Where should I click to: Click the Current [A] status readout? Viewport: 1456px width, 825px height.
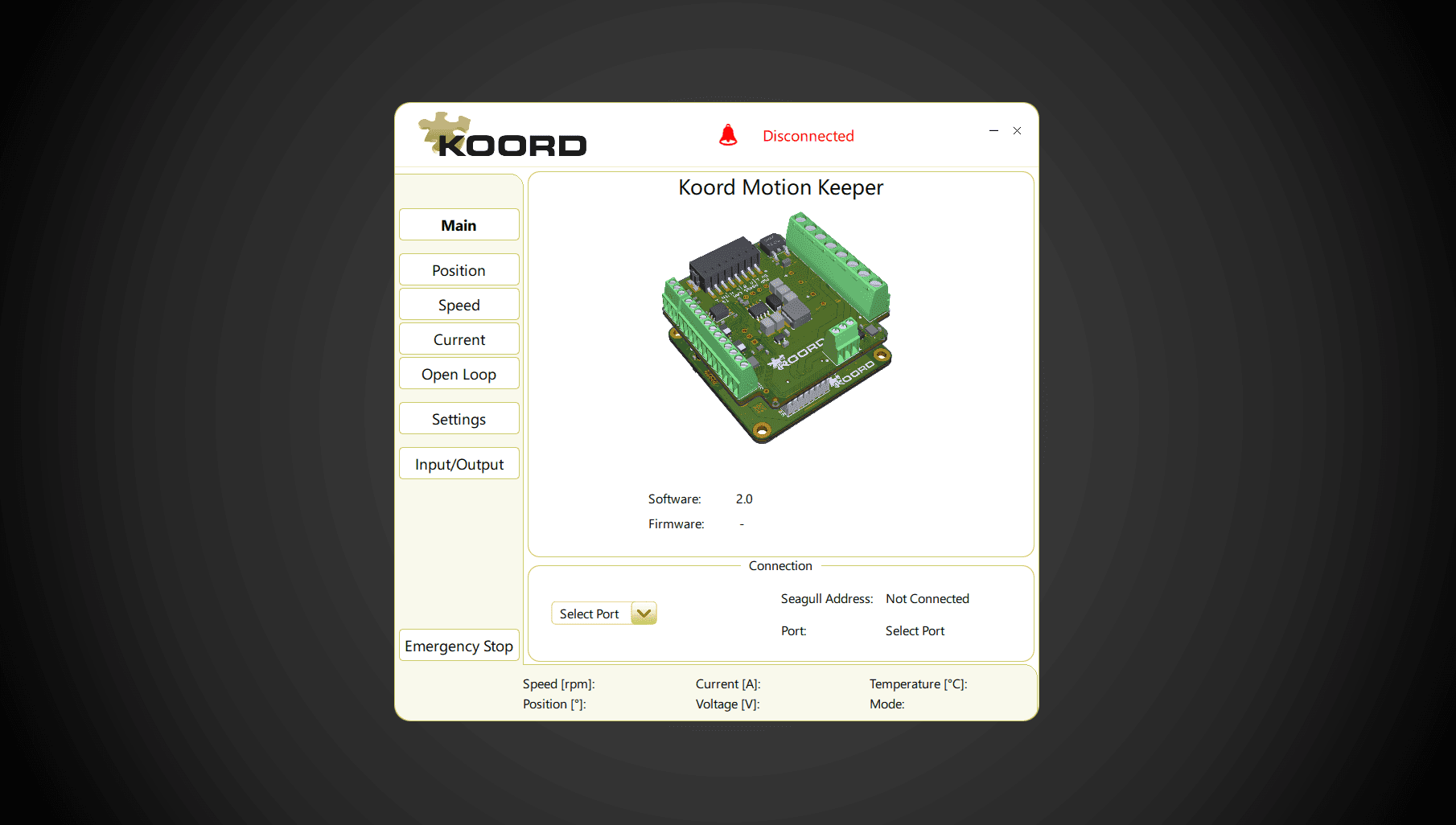[728, 684]
